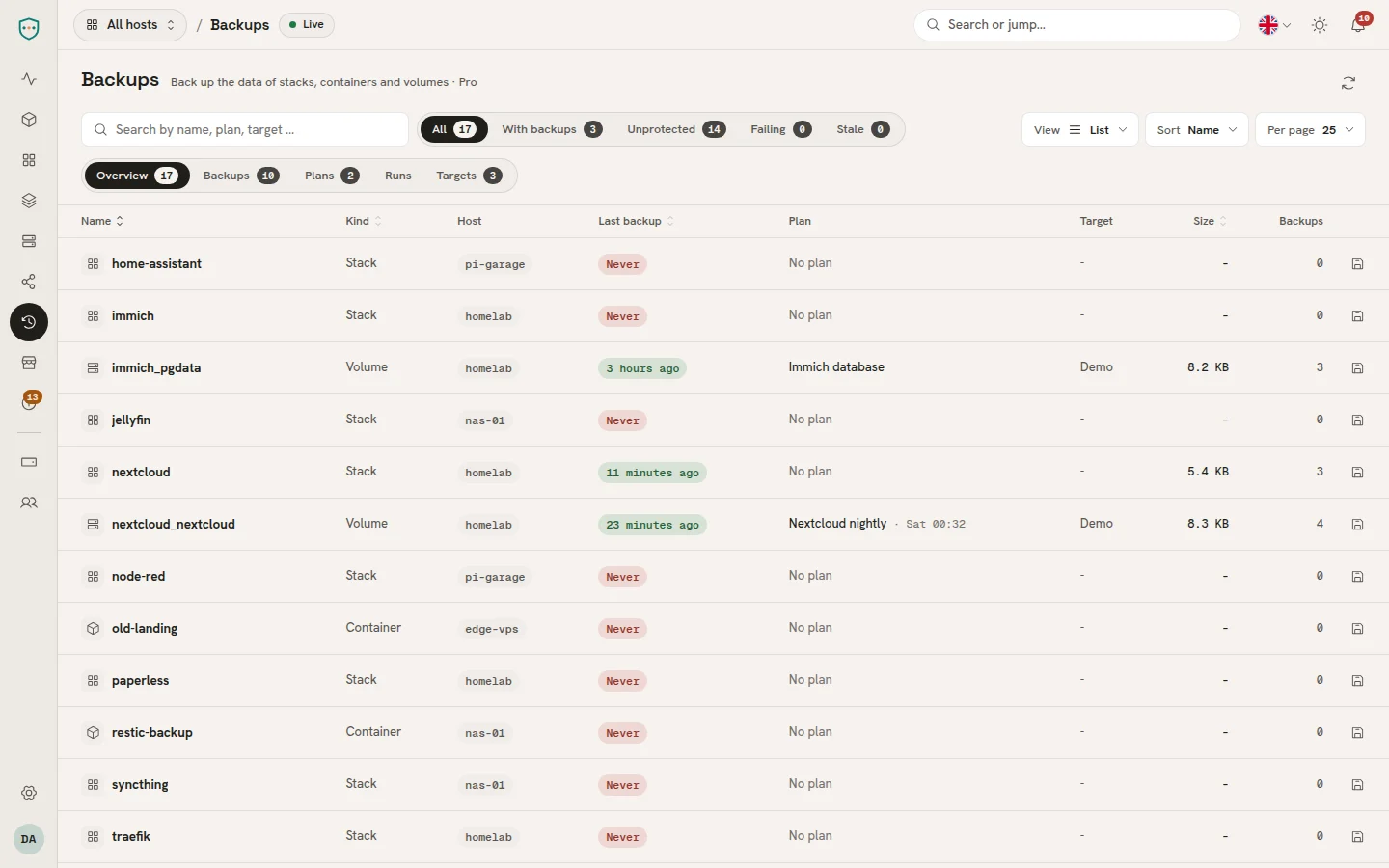Open the server hosts sidebar icon
This screenshot has width=1389, height=868.
(29, 241)
